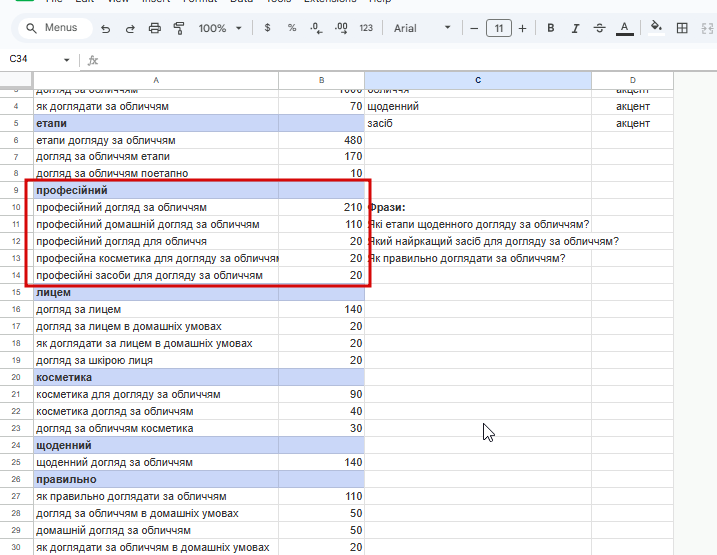This screenshot has width=717, height=555.
Task: Open the Menus search box
Action: coord(55,28)
